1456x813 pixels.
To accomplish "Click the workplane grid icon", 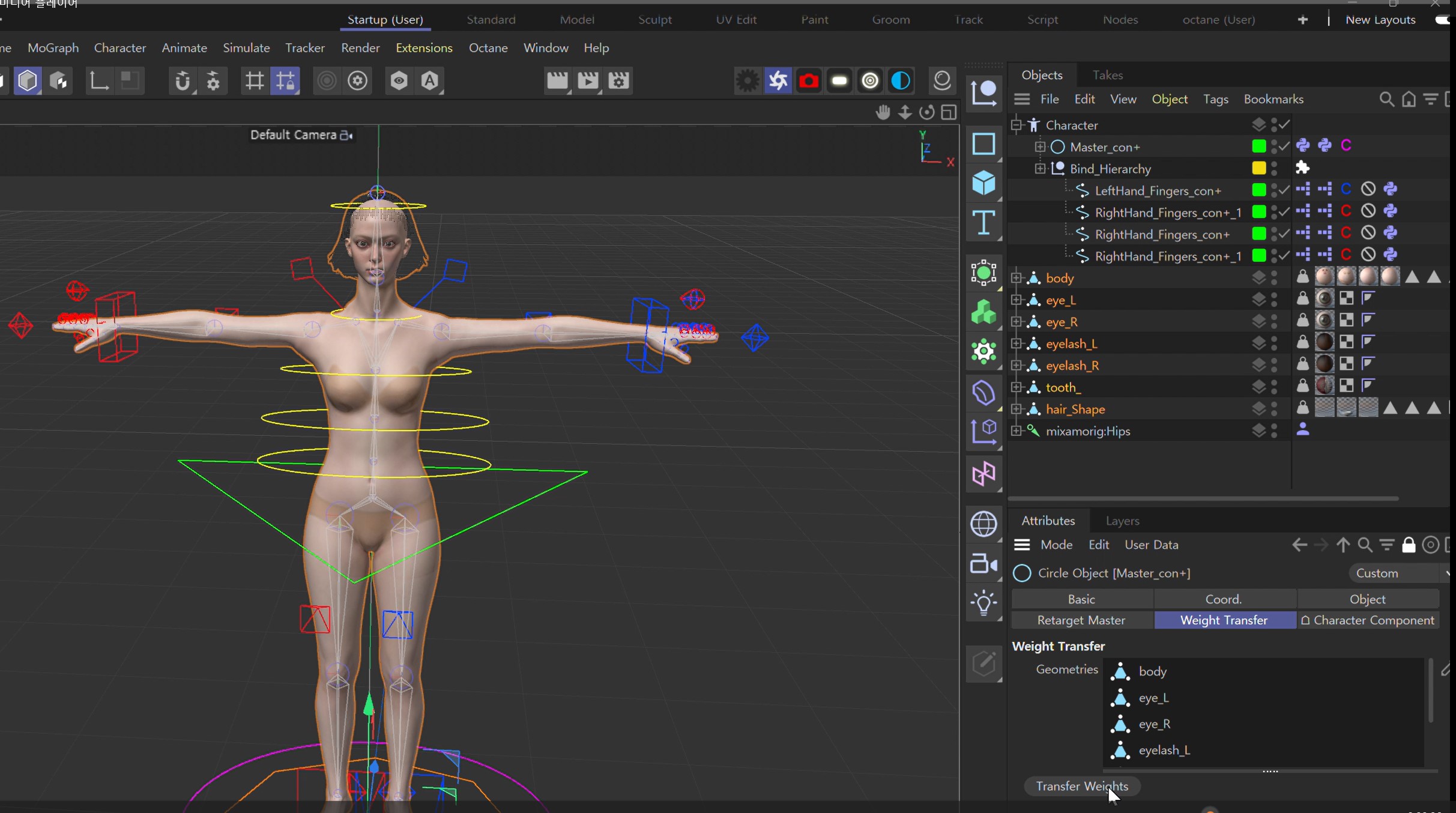I will tap(254, 80).
